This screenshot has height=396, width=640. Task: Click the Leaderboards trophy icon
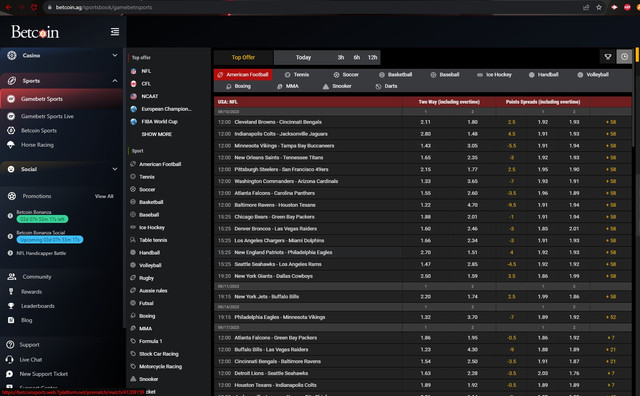(x=11, y=306)
